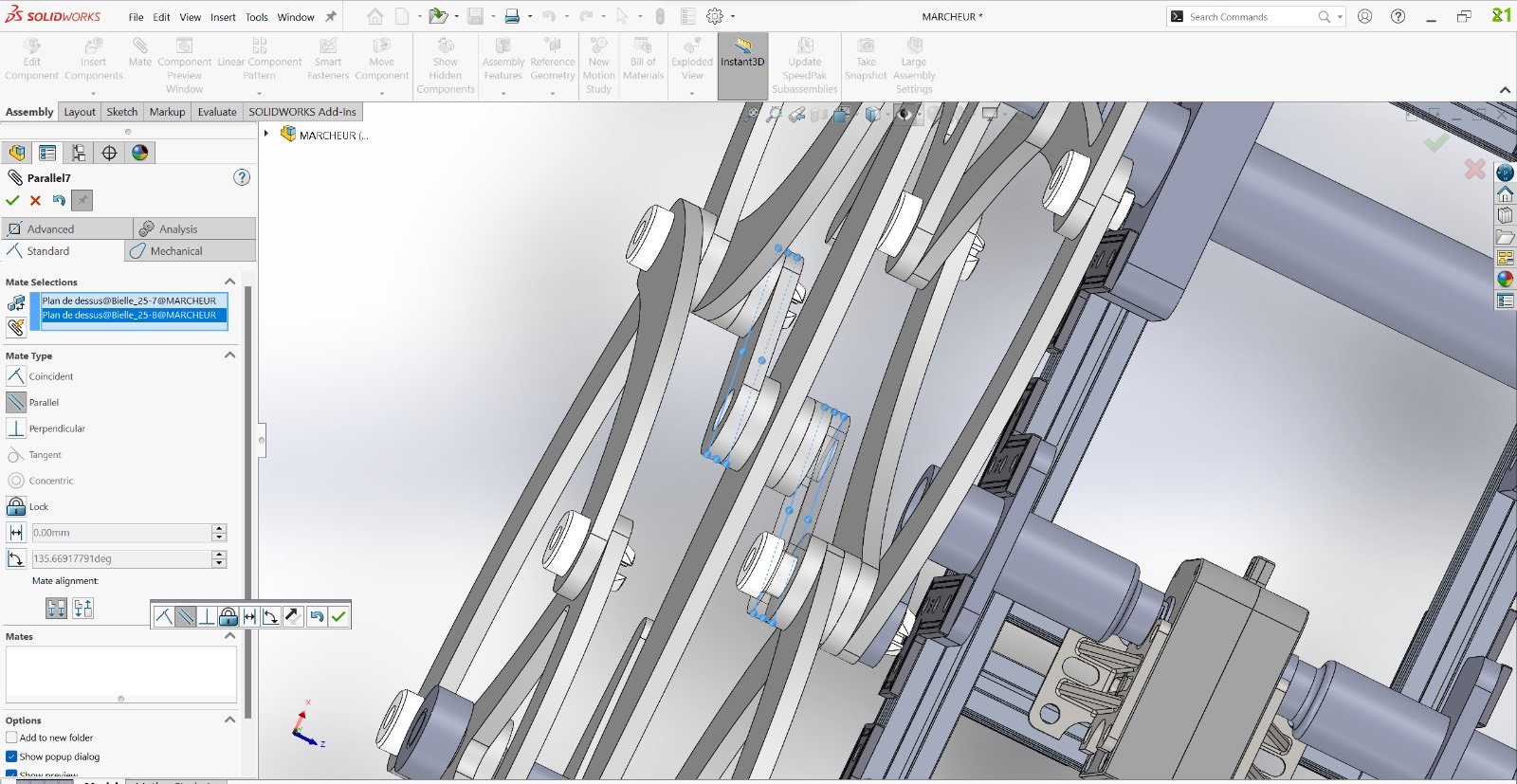The height and width of the screenshot is (784, 1517).
Task: Click the Open document folder icon
Action: [437, 16]
